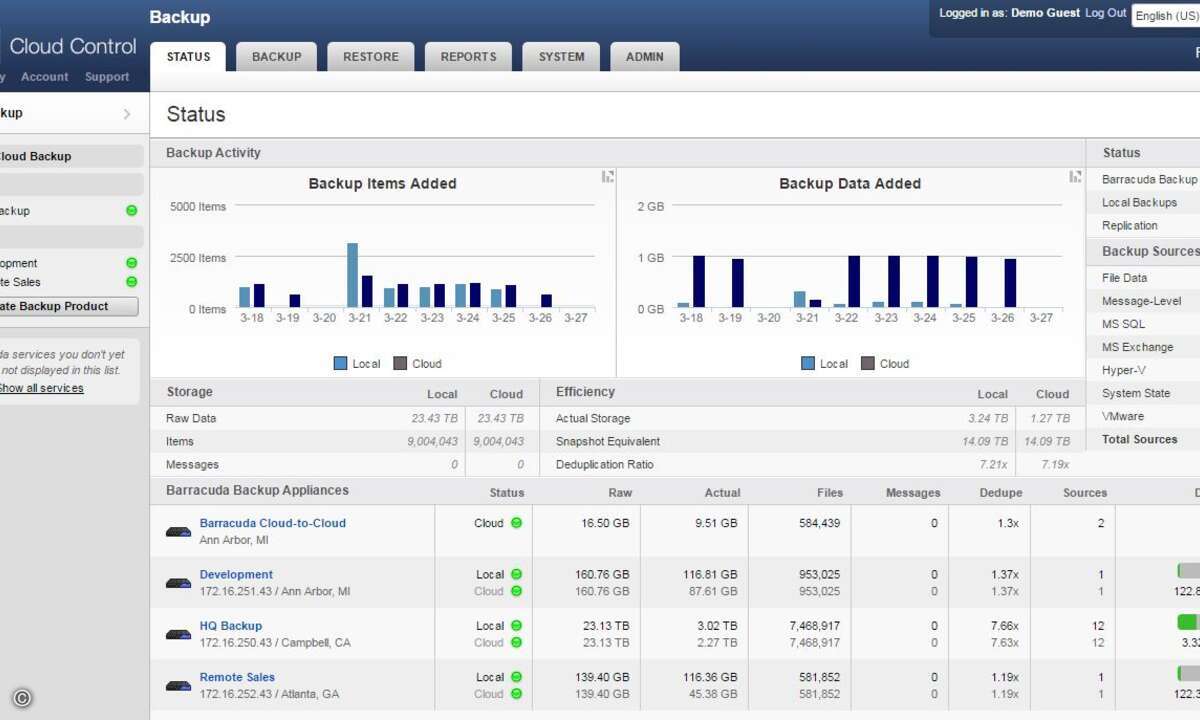Open the ADMIN tab
1200x720 pixels.
(644, 57)
